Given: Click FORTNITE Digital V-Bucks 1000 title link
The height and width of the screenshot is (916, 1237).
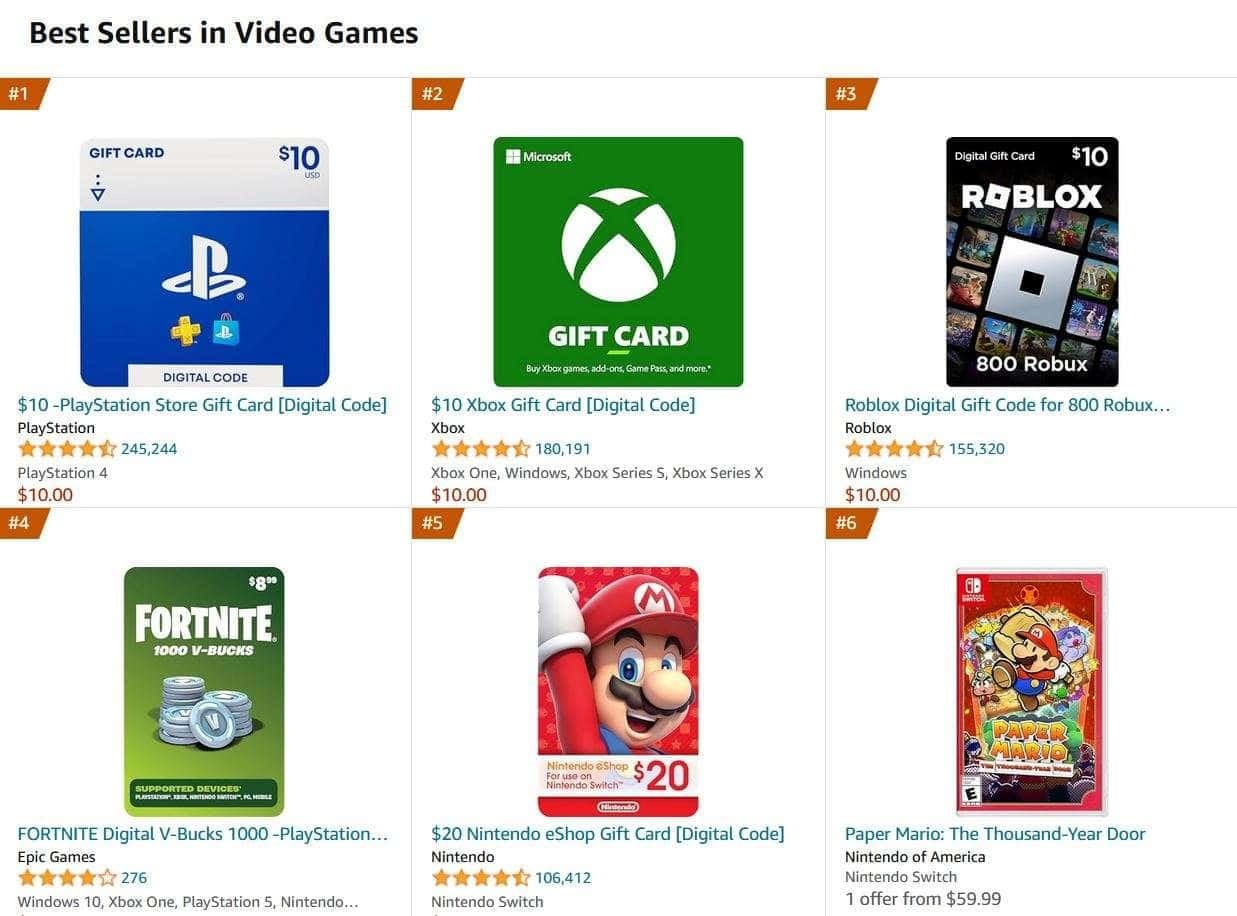Looking at the screenshot, I should tap(203, 834).
